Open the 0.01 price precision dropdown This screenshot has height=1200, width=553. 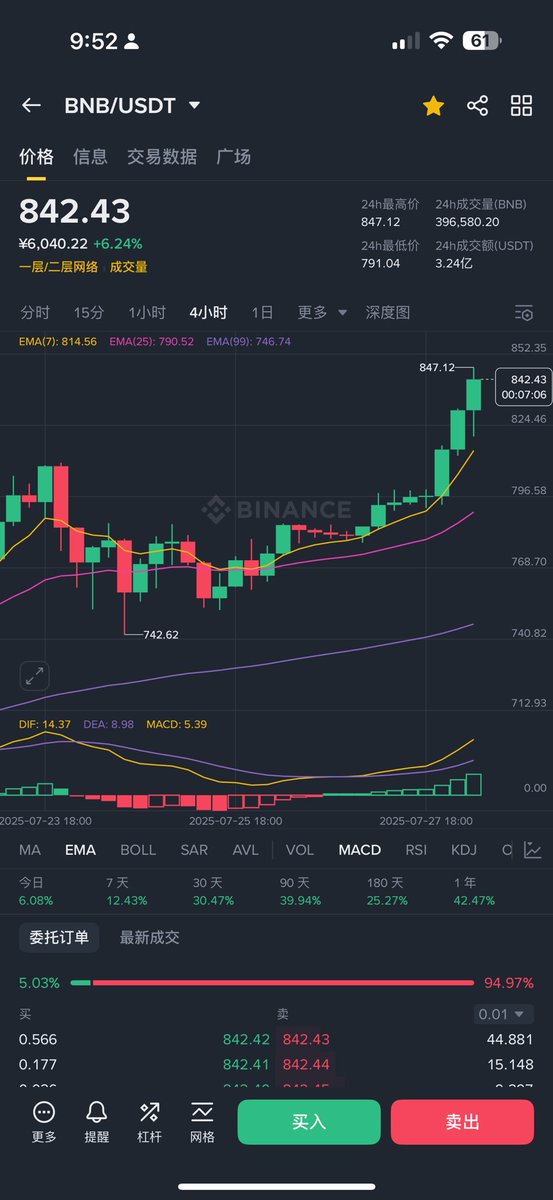[504, 1014]
